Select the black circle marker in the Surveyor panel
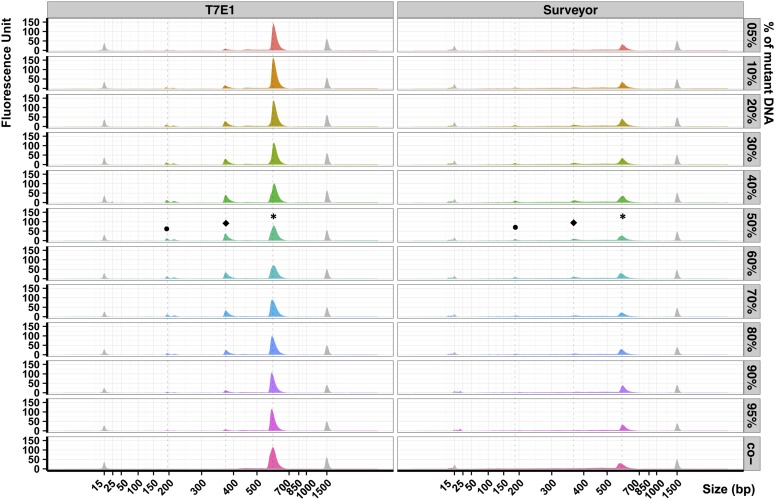 tap(515, 228)
